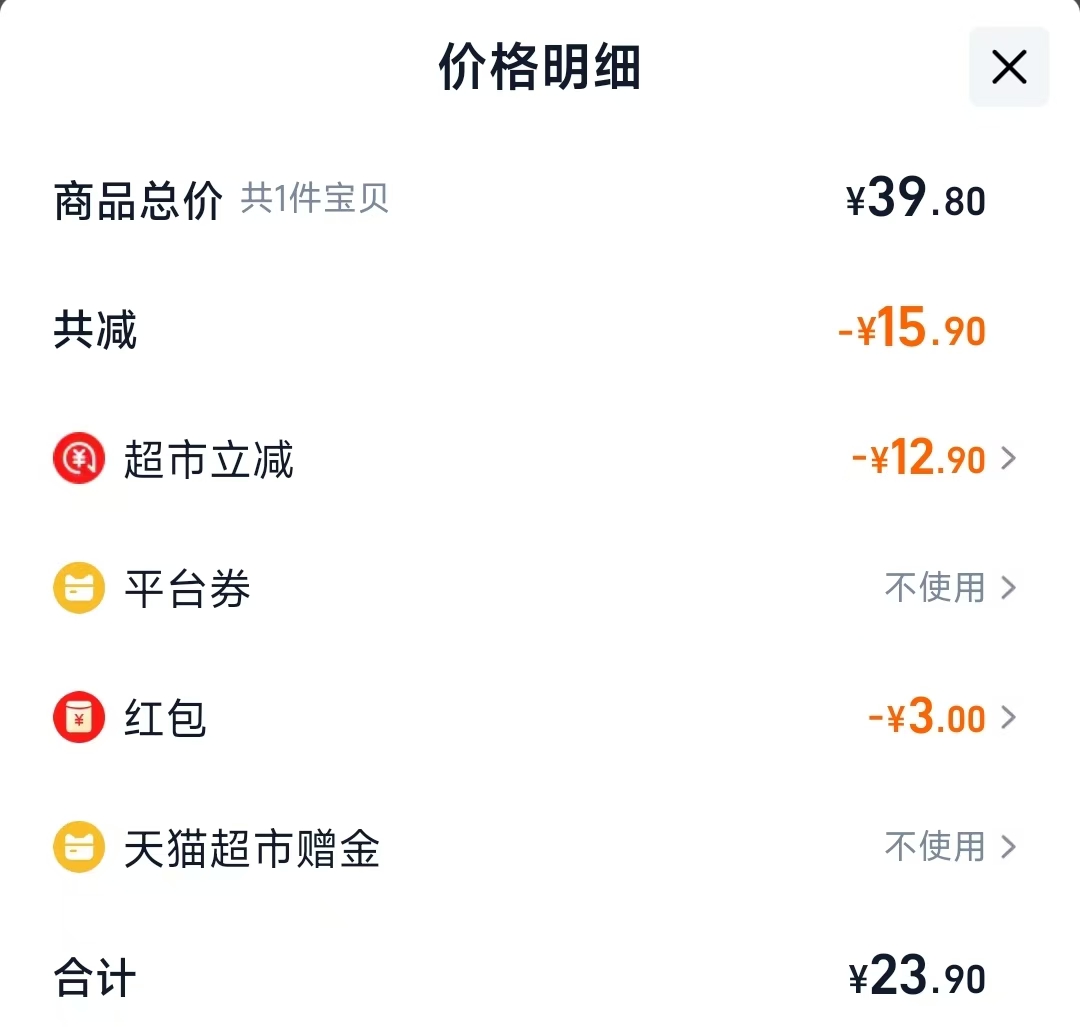Image resolution: width=1080 pixels, height=1027 pixels.
Task: Click the 价格明细 title
Action: click(x=540, y=67)
